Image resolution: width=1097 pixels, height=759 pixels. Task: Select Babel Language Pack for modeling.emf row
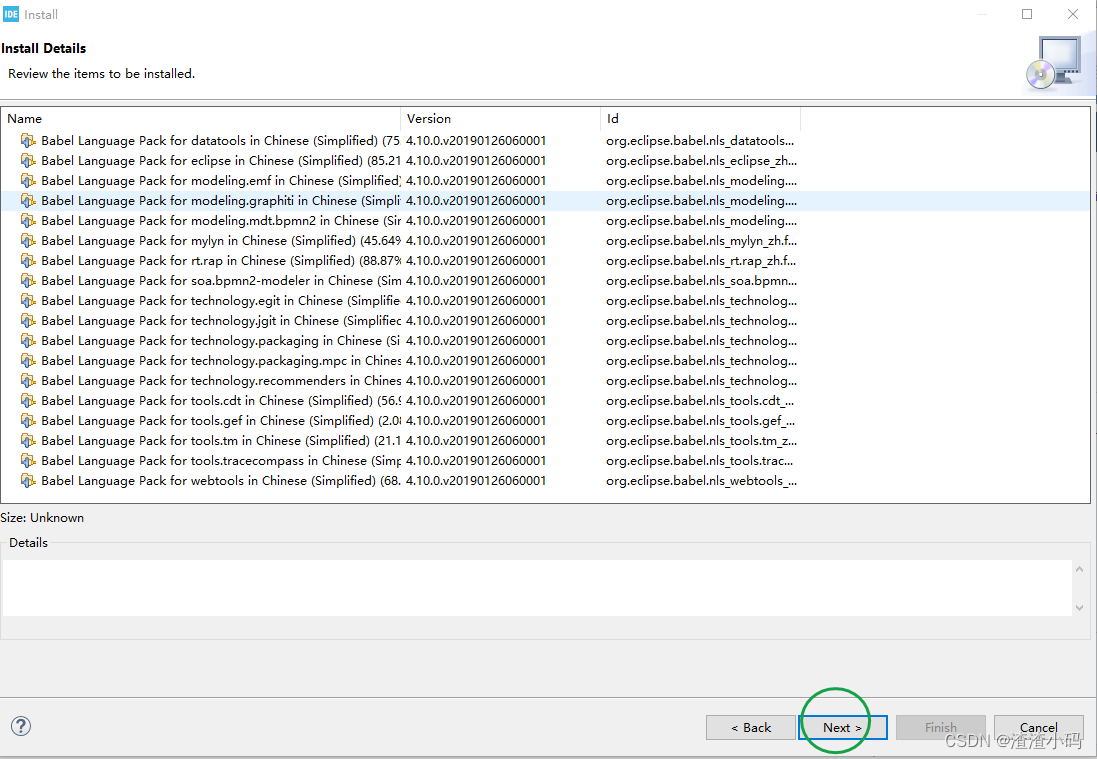pos(546,180)
